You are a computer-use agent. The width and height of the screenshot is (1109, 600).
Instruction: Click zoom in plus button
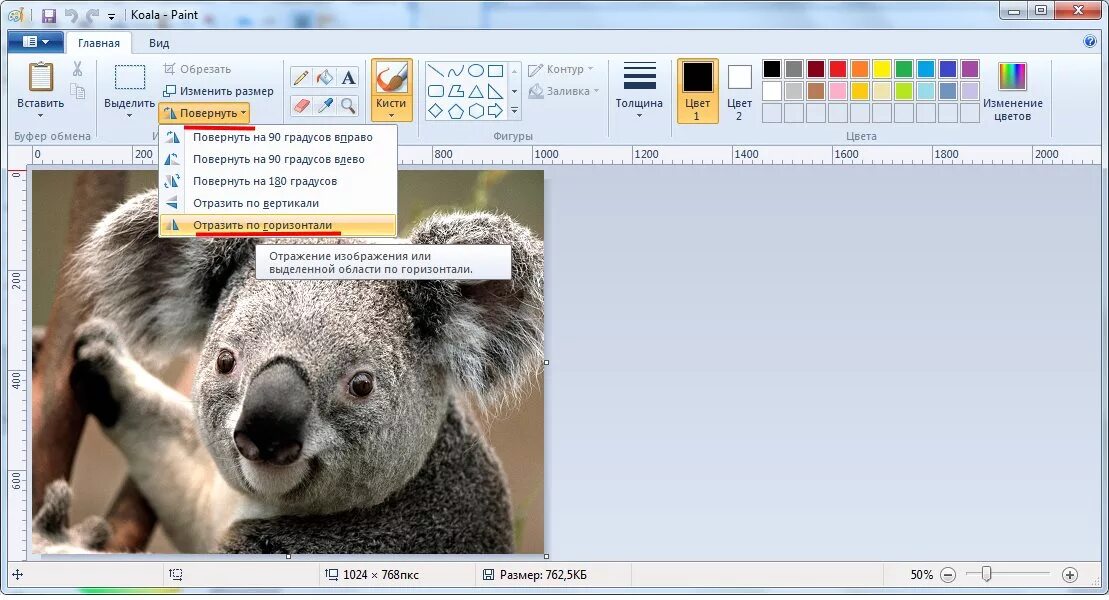point(1070,575)
